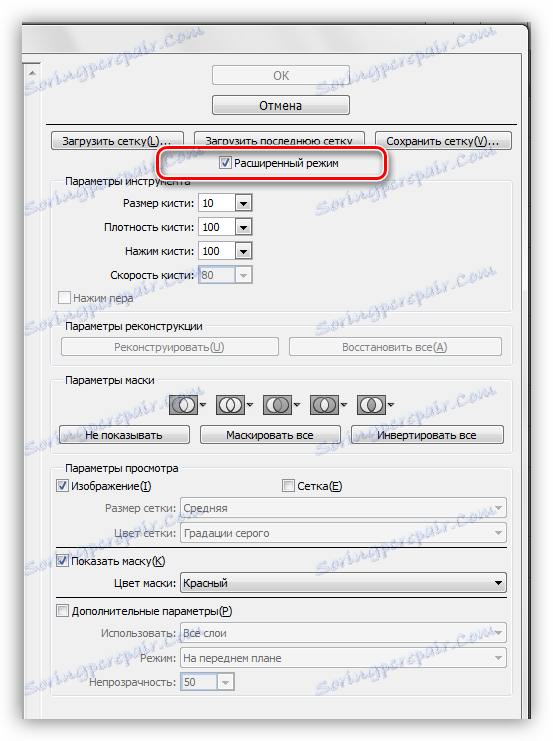This screenshot has height=741, width=553.
Task: Click the Сохранить сетку(V)... button
Action: click(443, 141)
